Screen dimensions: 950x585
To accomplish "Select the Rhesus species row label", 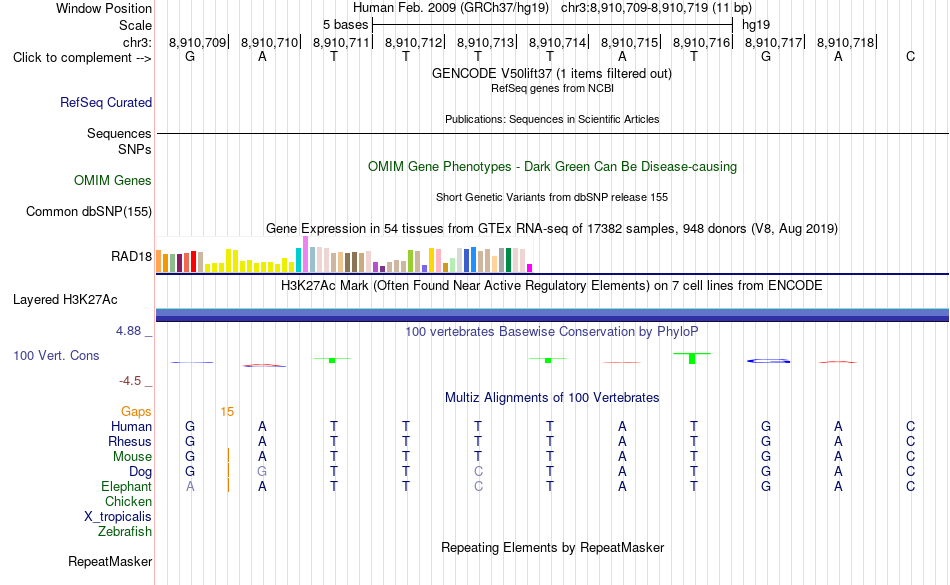I will point(130,441).
